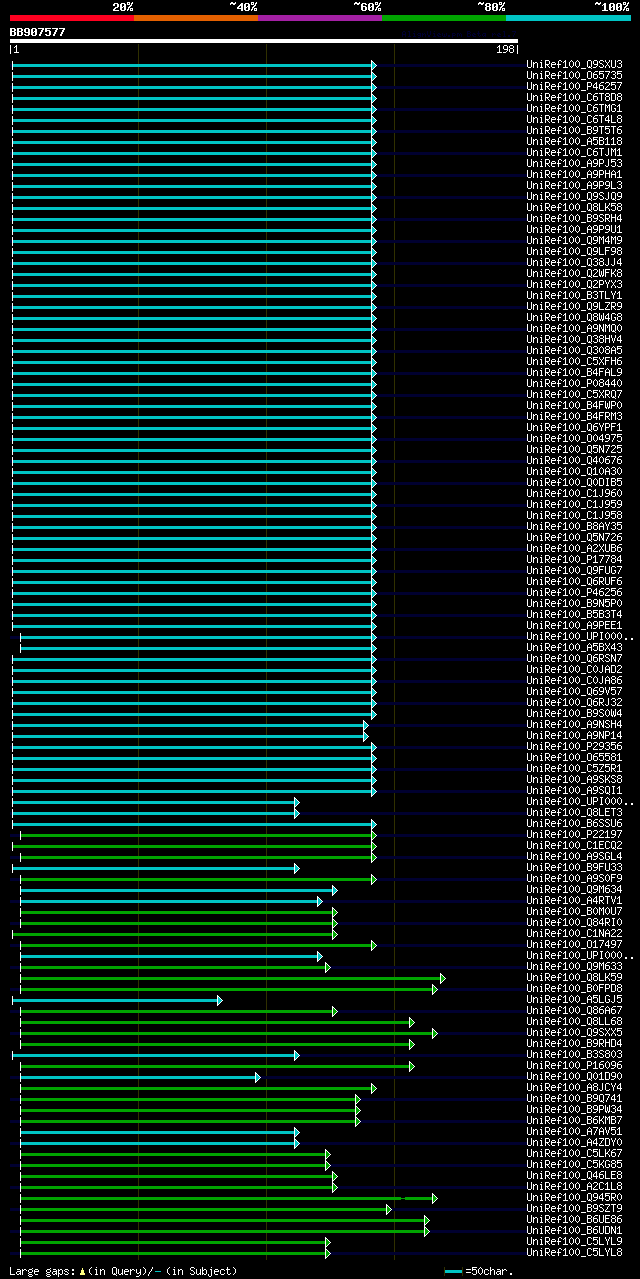640x1279 pixels.
Task: Select the UniRef100_Q38HV4 label
Action: tap(574, 339)
